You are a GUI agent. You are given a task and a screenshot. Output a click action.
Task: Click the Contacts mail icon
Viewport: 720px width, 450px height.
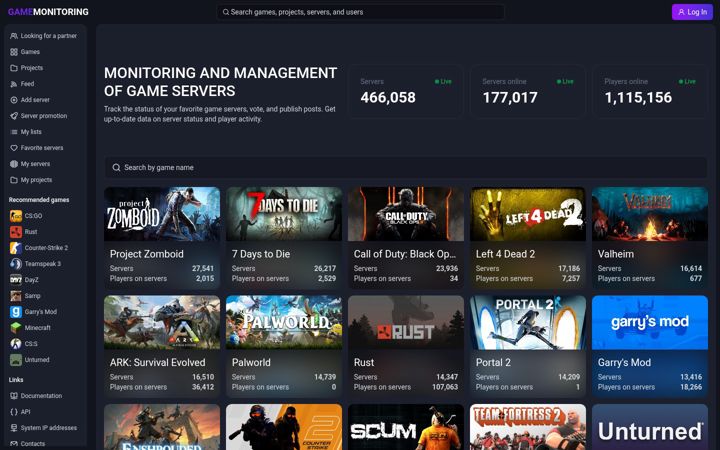(x=14, y=444)
